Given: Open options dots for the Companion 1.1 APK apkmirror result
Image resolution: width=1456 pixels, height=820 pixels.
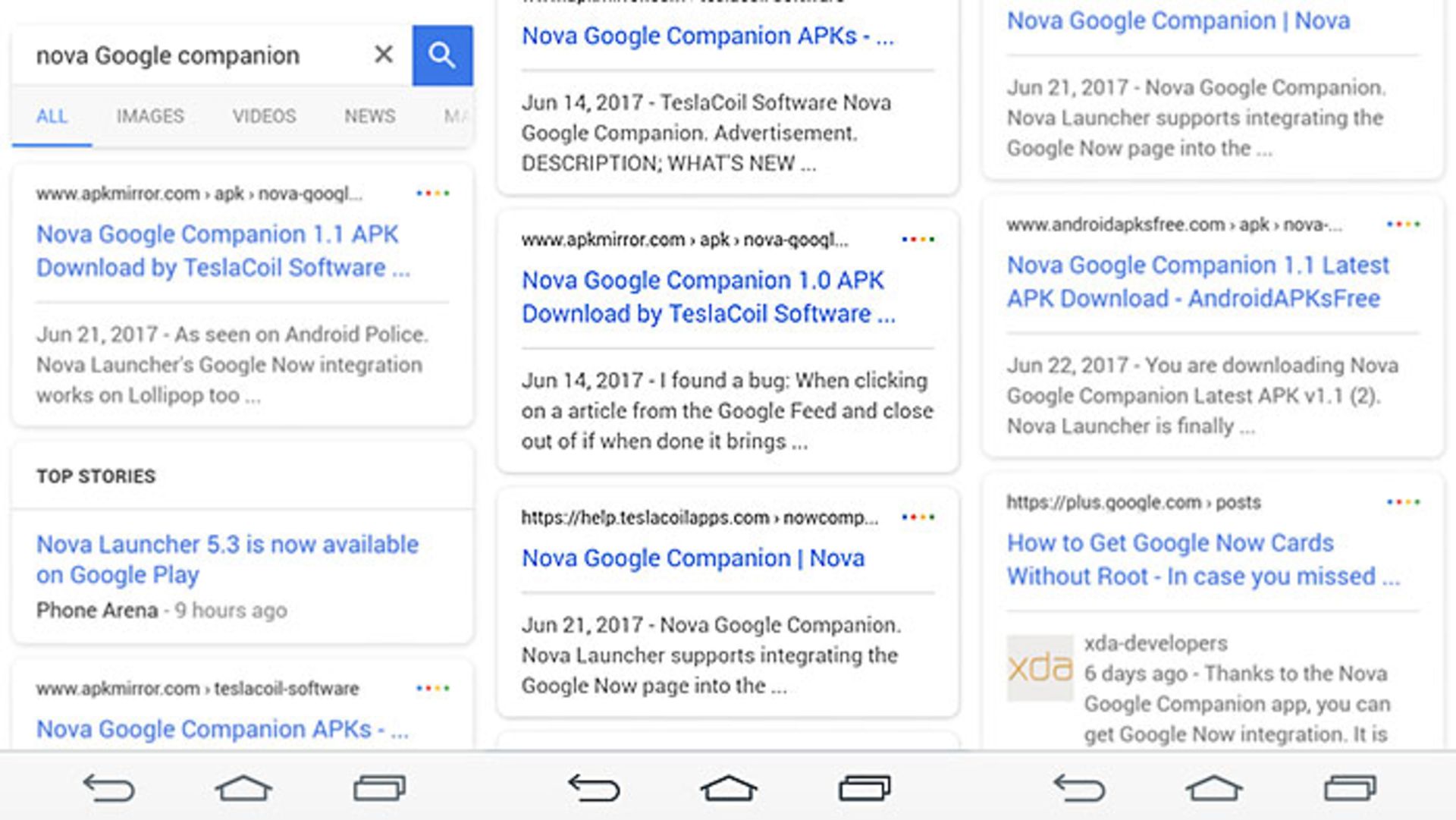Looking at the screenshot, I should (433, 193).
